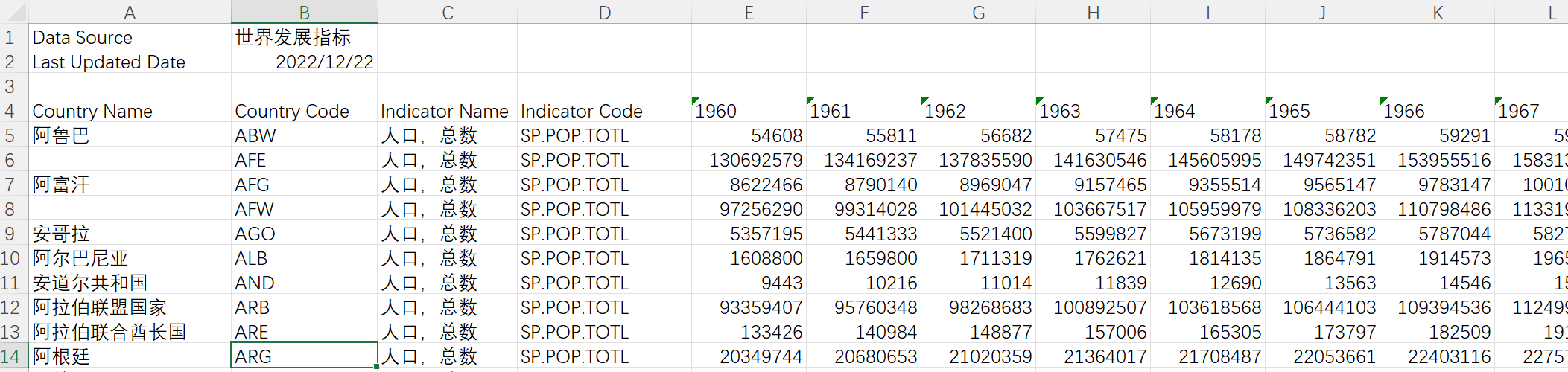Click the 1961 year header cell
The height and width of the screenshot is (372, 1568).
(863, 111)
